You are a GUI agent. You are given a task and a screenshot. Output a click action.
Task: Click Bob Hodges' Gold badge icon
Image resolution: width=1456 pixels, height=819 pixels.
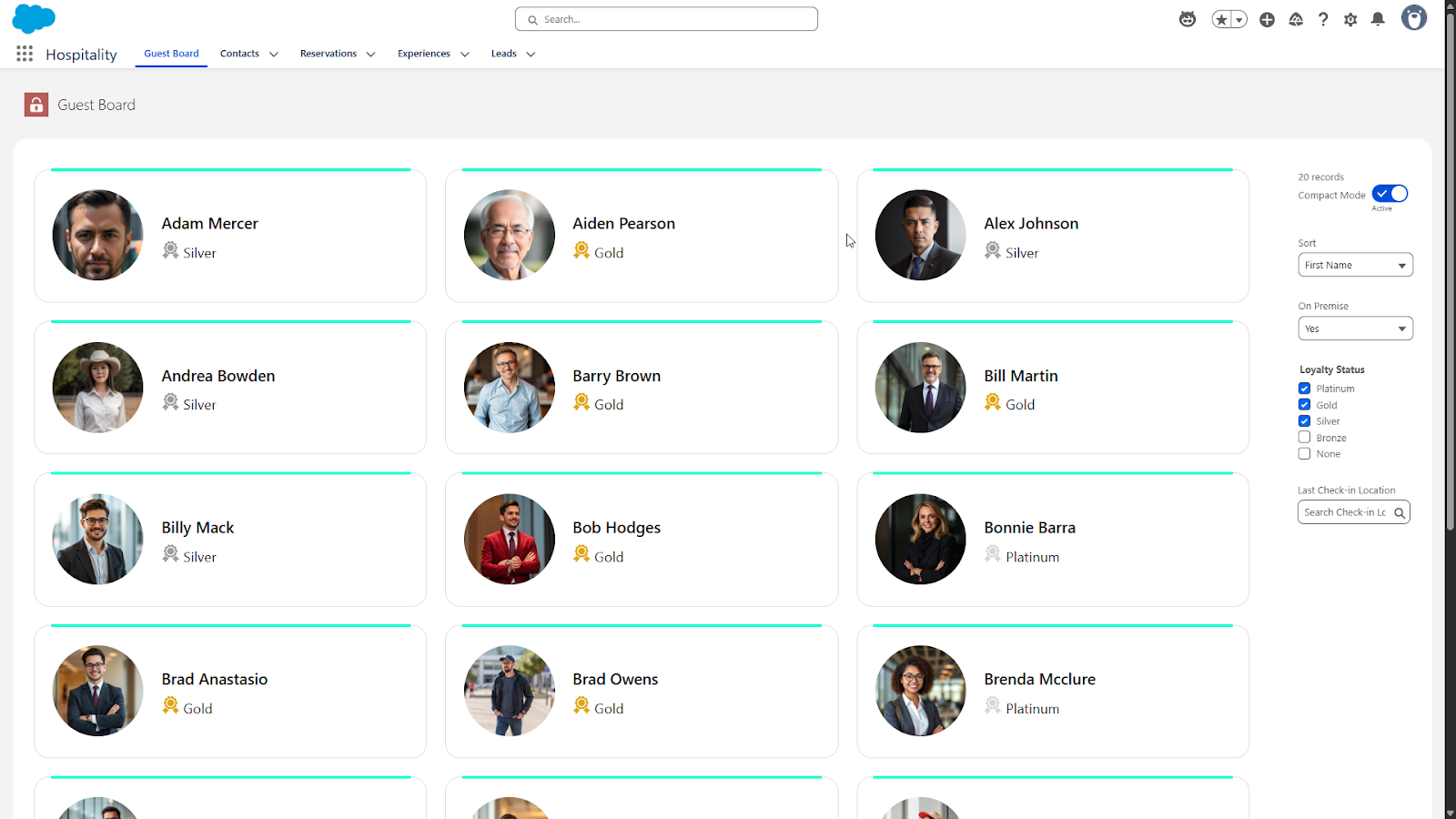click(x=581, y=554)
